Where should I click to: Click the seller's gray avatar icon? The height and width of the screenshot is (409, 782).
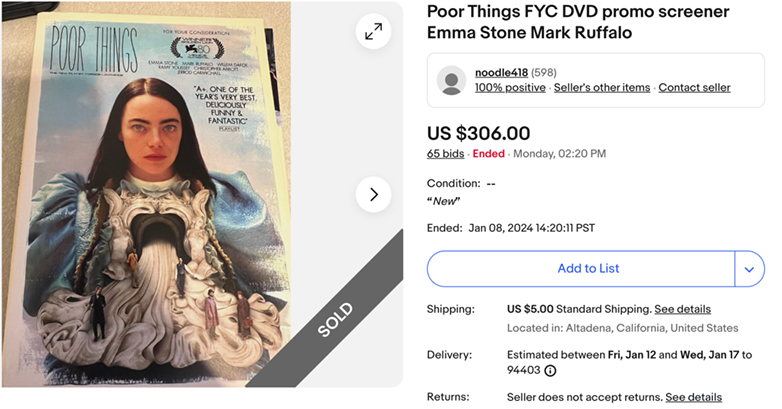coord(452,80)
